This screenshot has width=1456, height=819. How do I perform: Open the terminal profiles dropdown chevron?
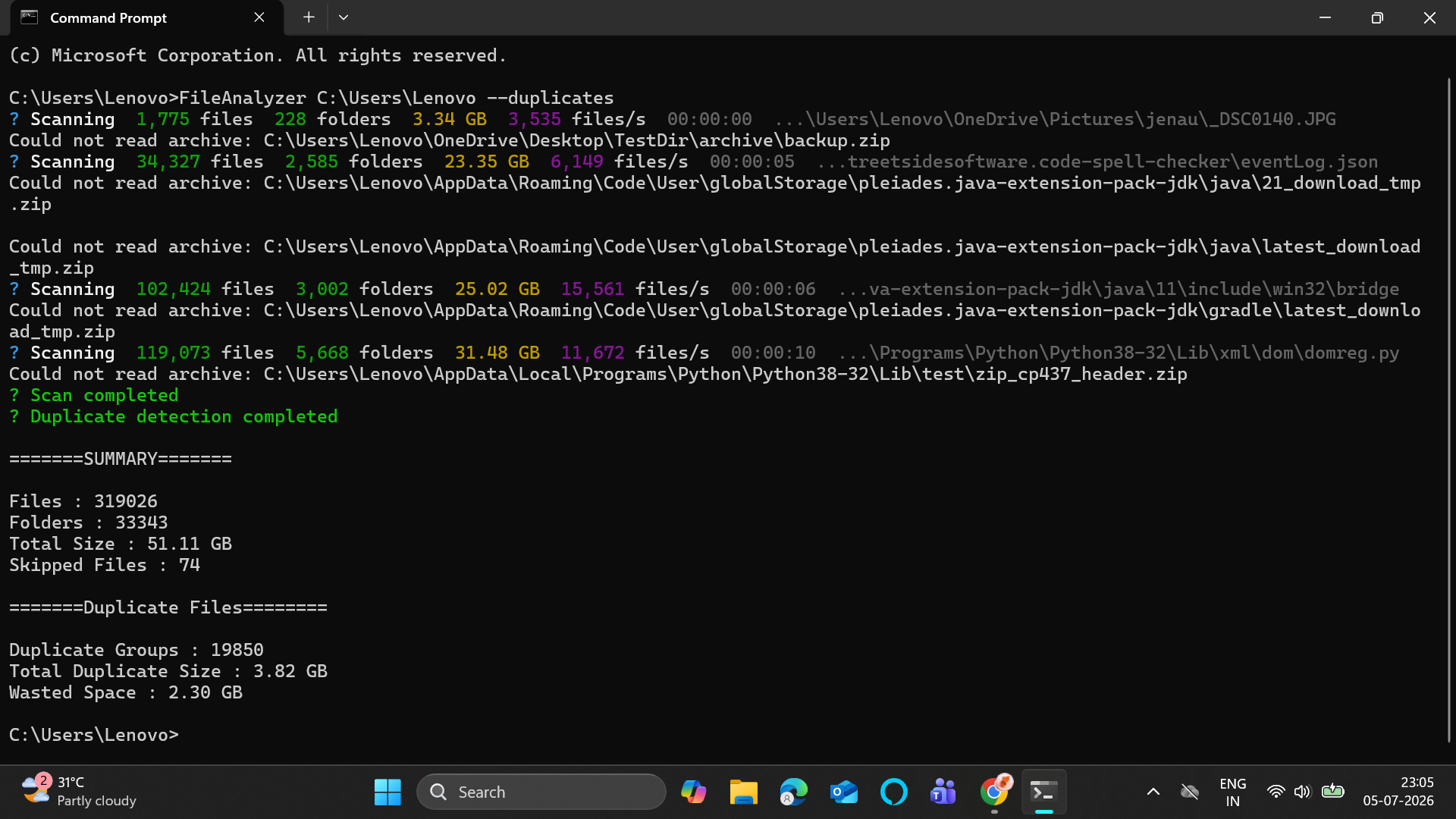[x=344, y=17]
